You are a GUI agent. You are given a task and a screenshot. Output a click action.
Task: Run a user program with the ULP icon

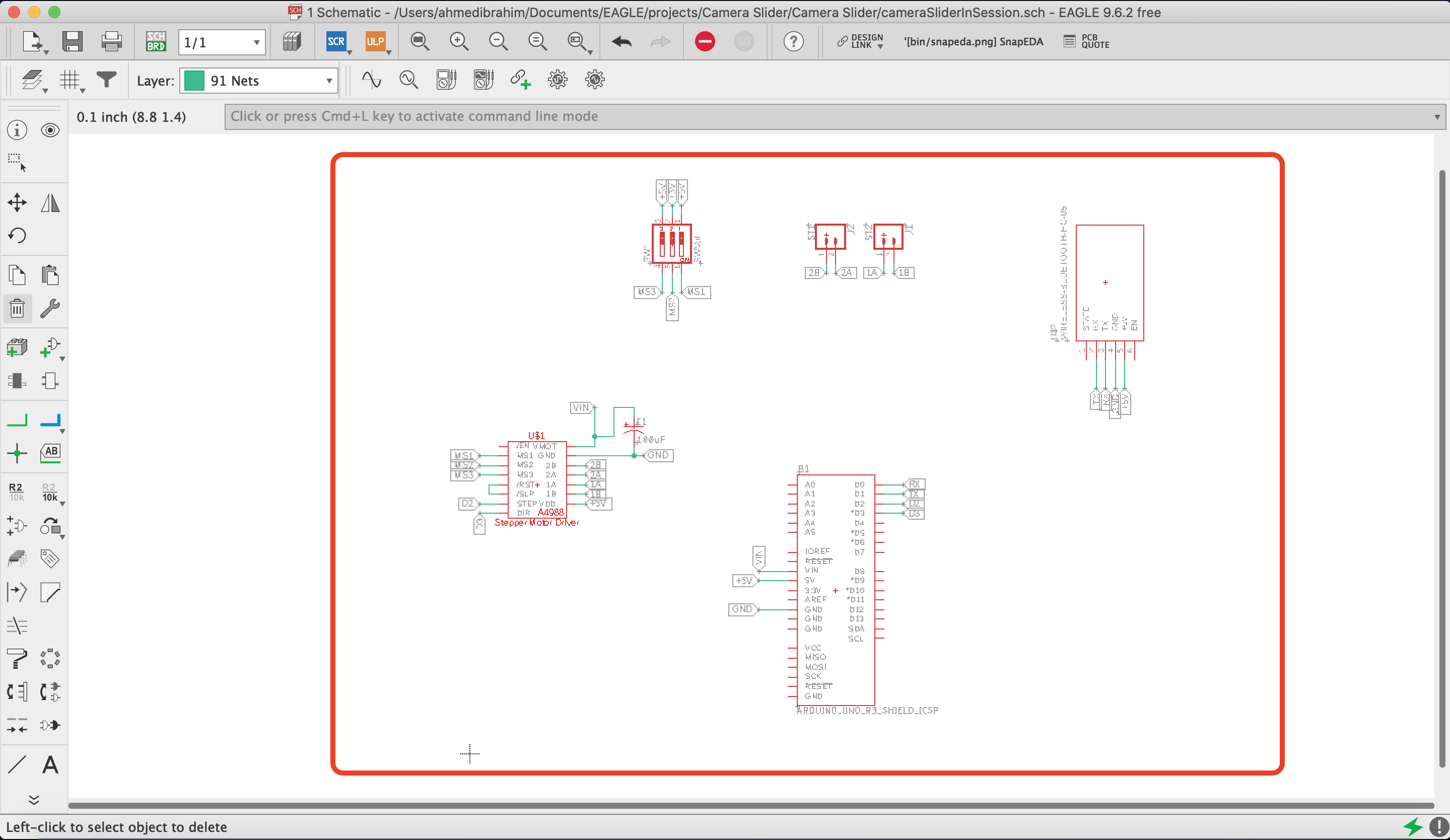click(x=375, y=41)
